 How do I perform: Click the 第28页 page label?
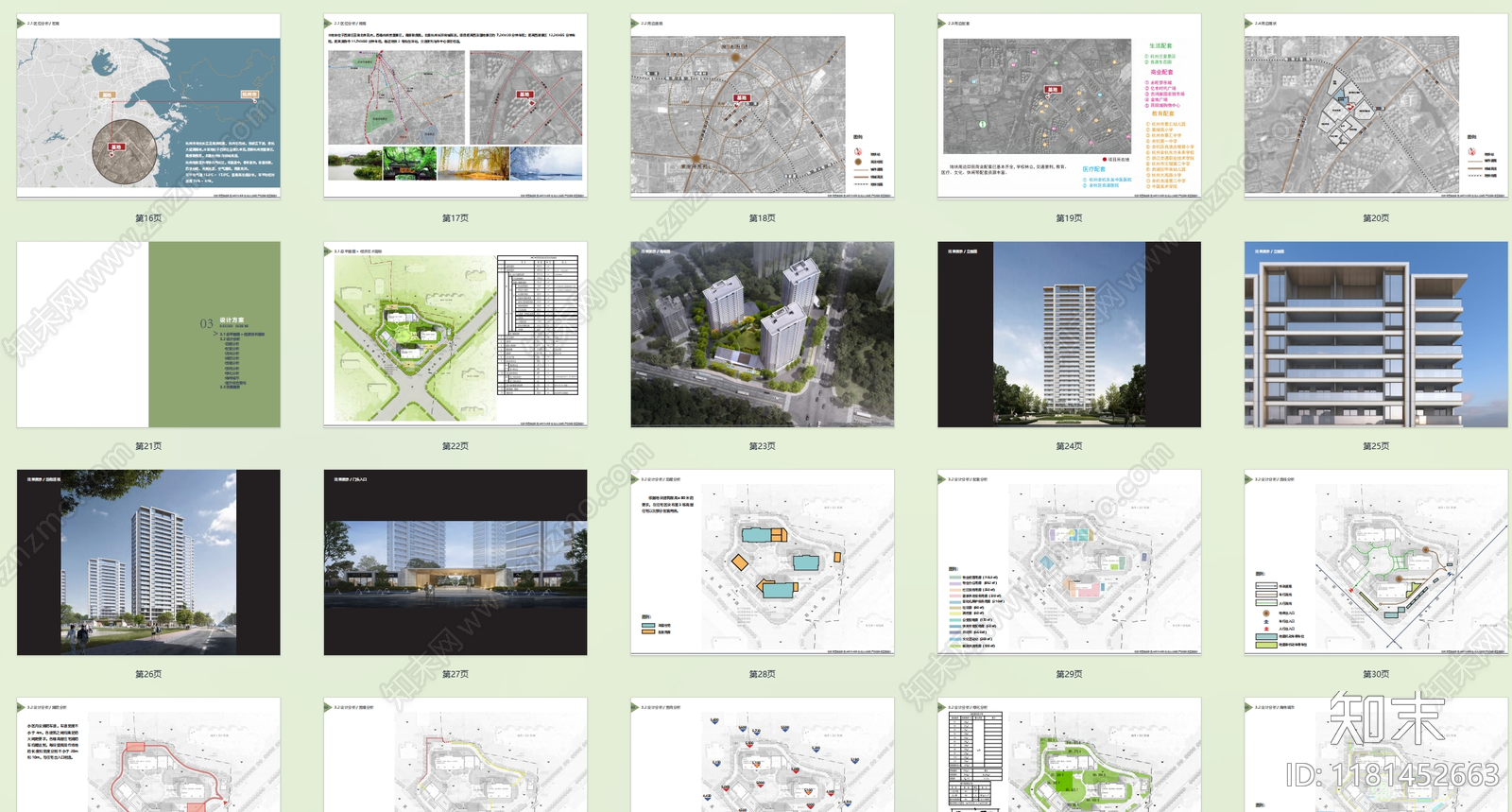tap(763, 675)
